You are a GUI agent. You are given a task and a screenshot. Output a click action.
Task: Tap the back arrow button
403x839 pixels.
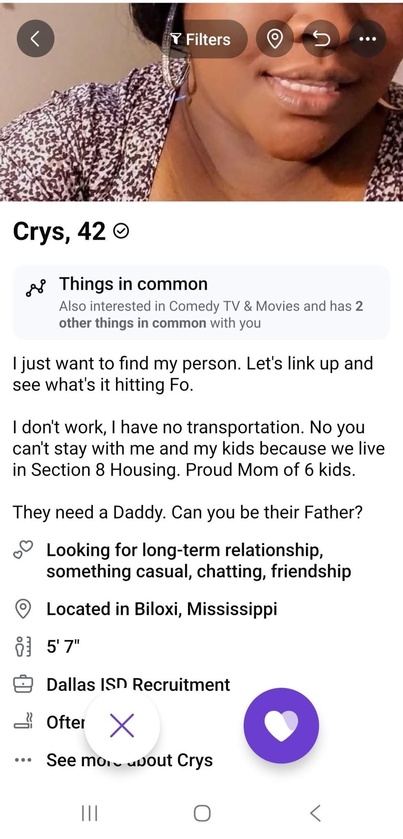click(x=35, y=39)
